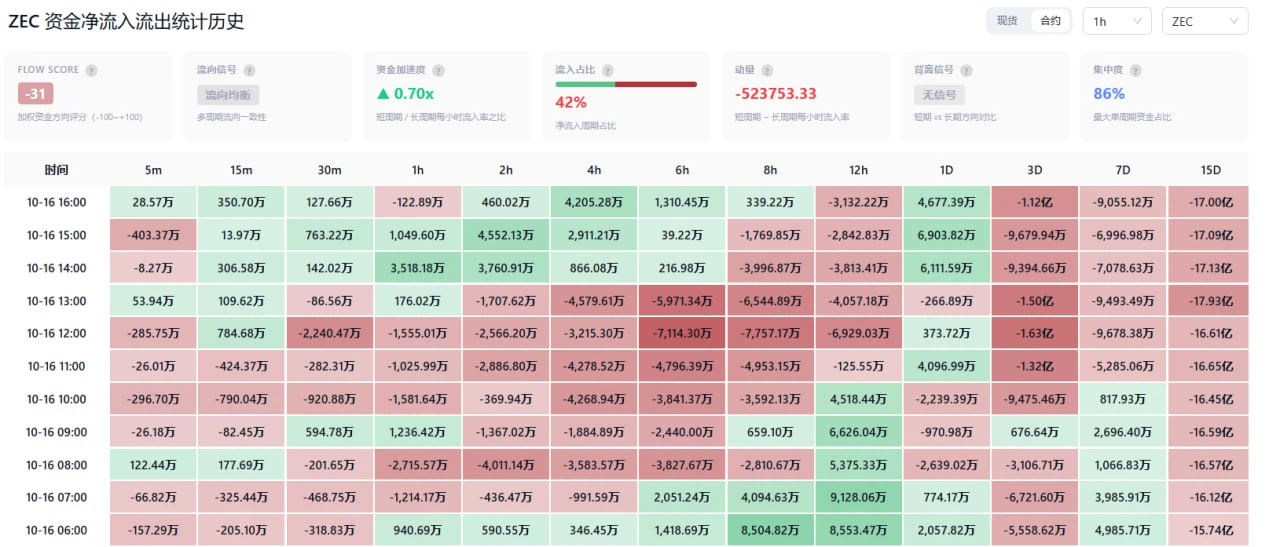Viewport: 1280px width, 547px height.
Task: Click the 1h column header in table
Action: point(418,170)
